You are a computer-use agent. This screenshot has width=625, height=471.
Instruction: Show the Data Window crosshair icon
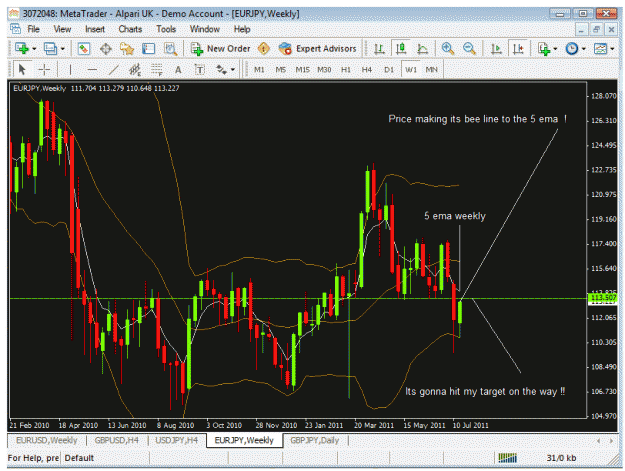point(106,49)
